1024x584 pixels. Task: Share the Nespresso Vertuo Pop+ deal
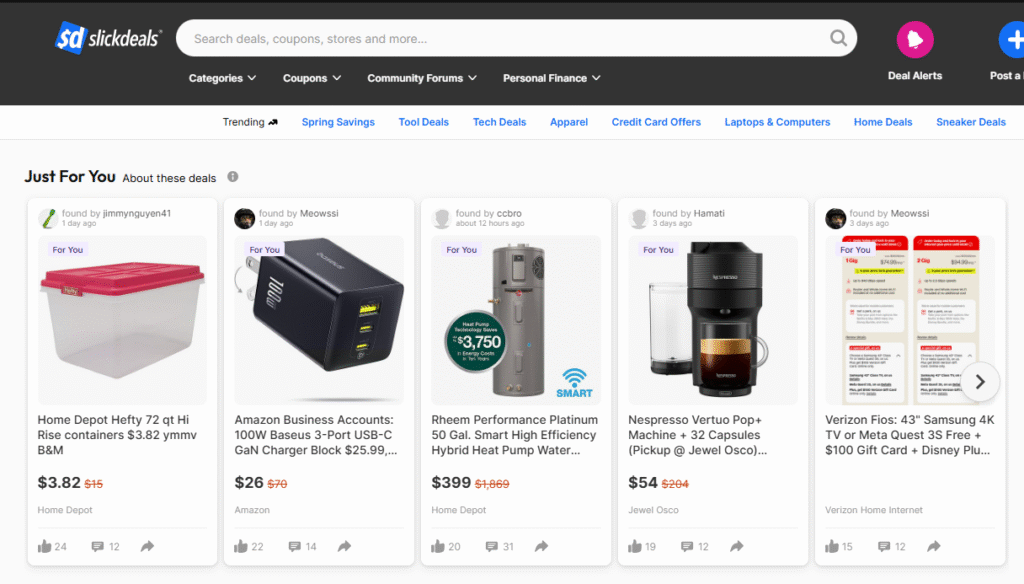point(737,546)
